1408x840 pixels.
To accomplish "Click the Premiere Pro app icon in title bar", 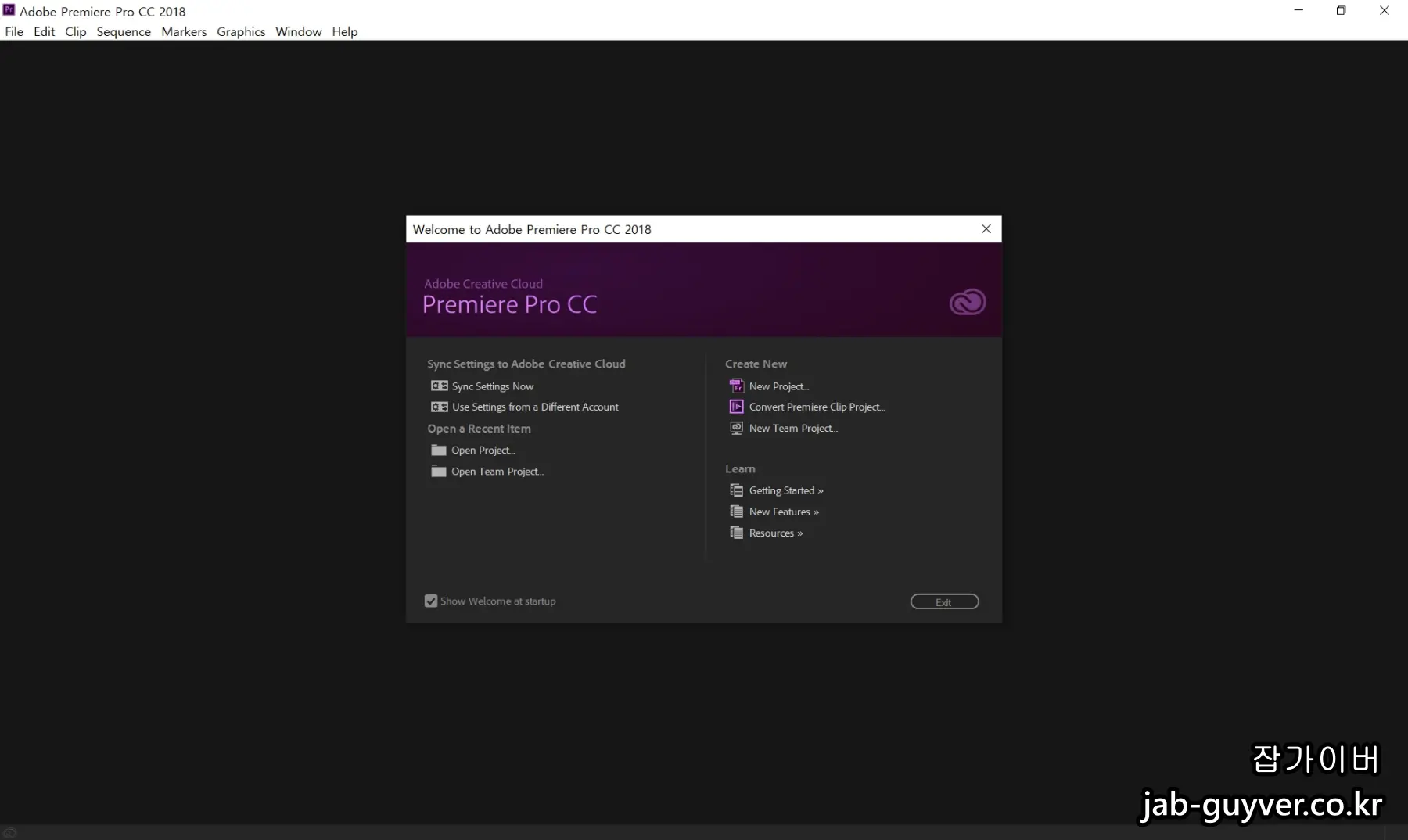I will click(9, 10).
